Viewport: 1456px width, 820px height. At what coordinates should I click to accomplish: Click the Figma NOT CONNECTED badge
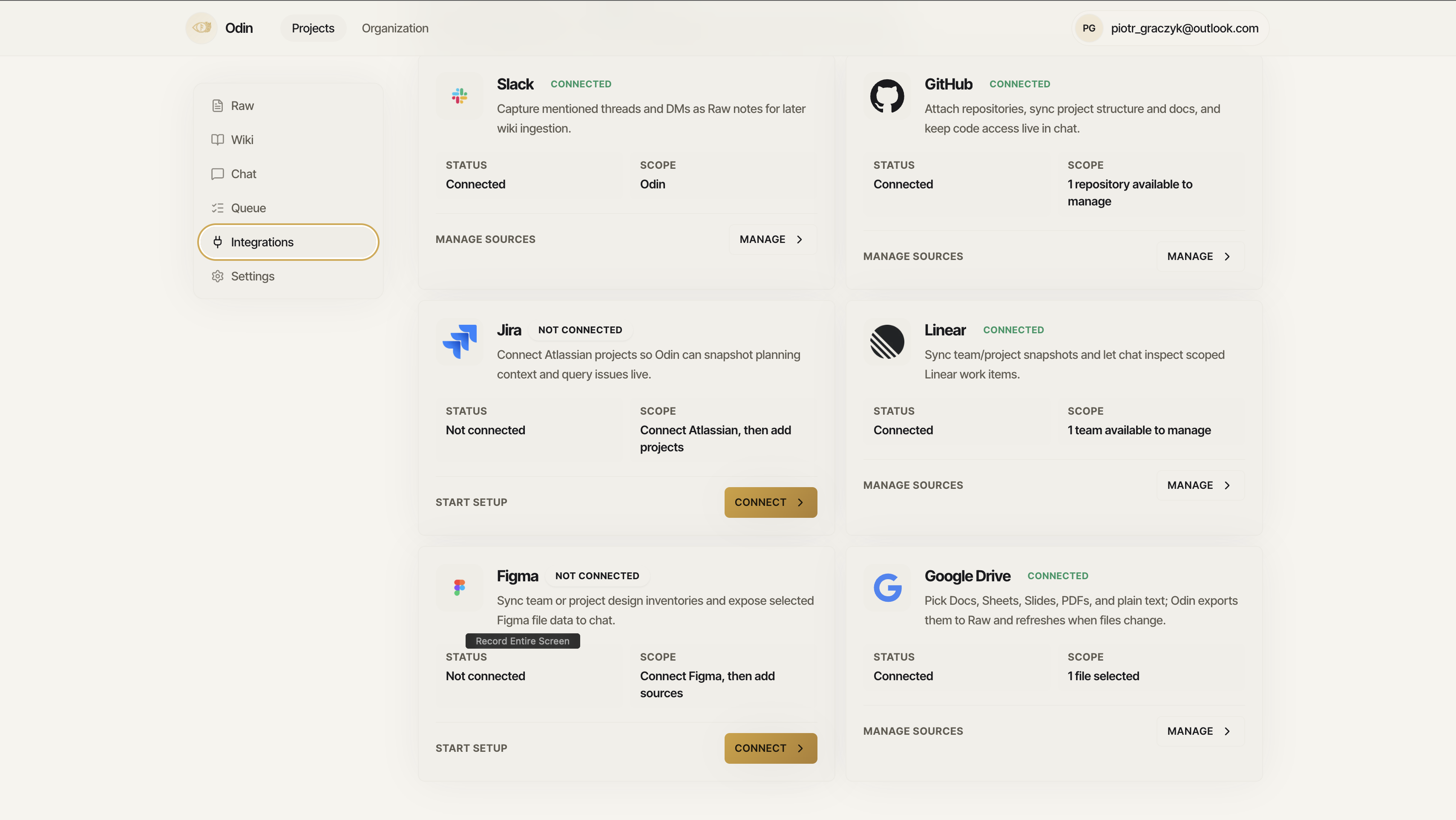pyautogui.click(x=597, y=576)
